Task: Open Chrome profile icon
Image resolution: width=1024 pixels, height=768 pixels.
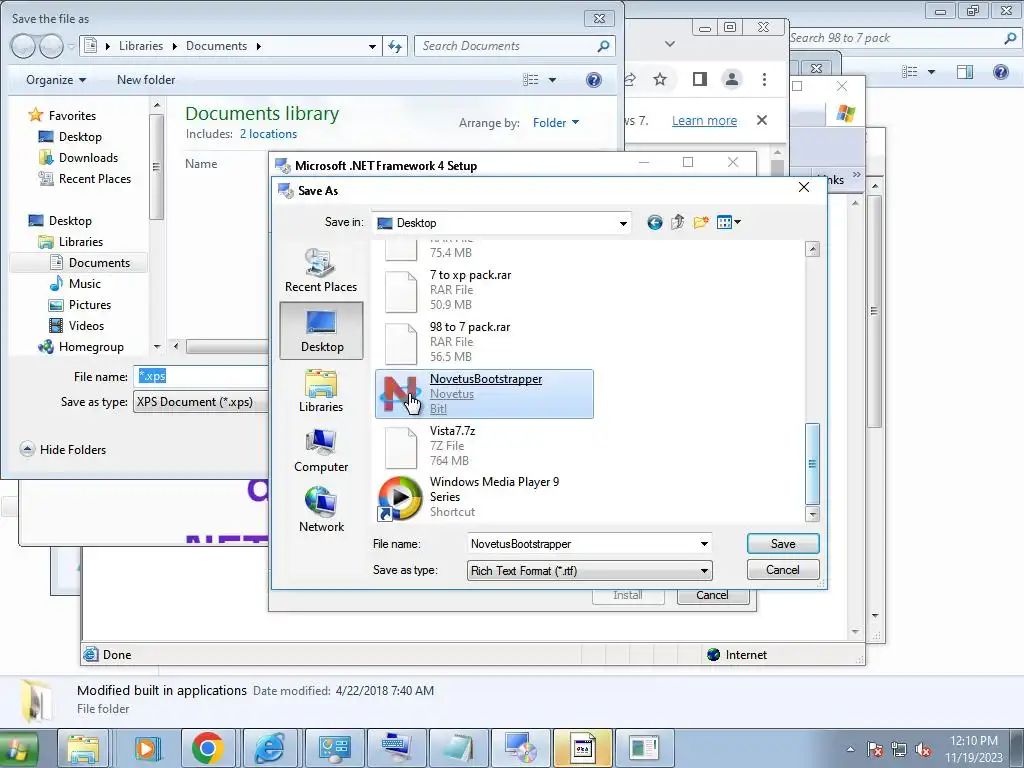Action: (x=732, y=80)
